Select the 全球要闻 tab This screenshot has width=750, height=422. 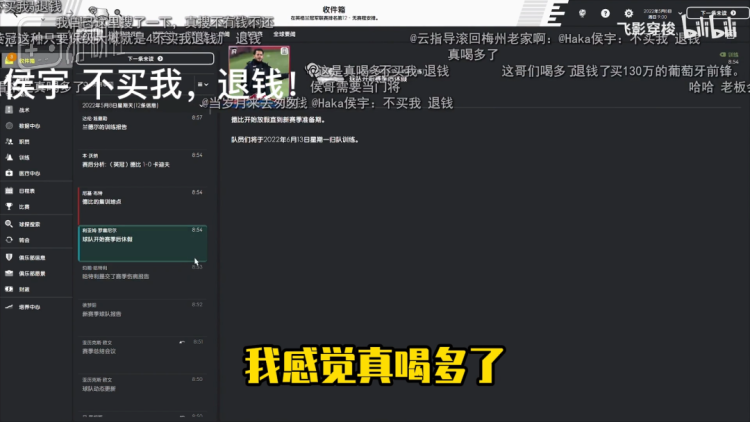point(284,34)
